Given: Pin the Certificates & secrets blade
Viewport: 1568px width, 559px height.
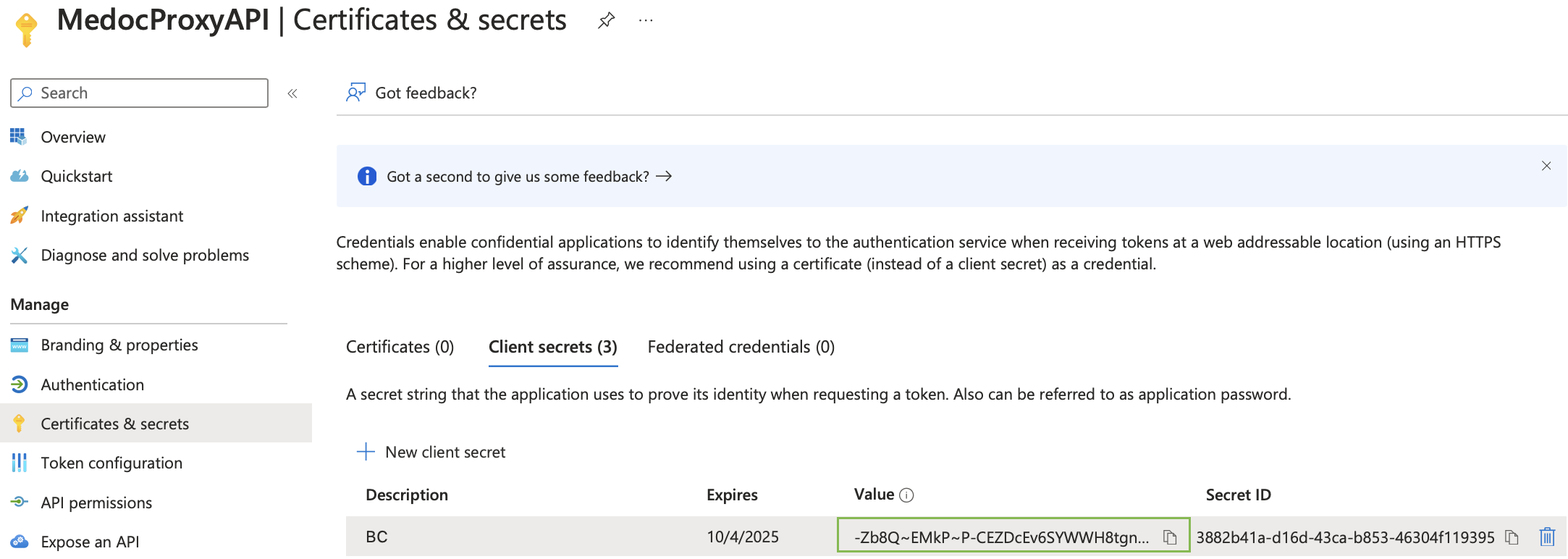Looking at the screenshot, I should click(606, 21).
